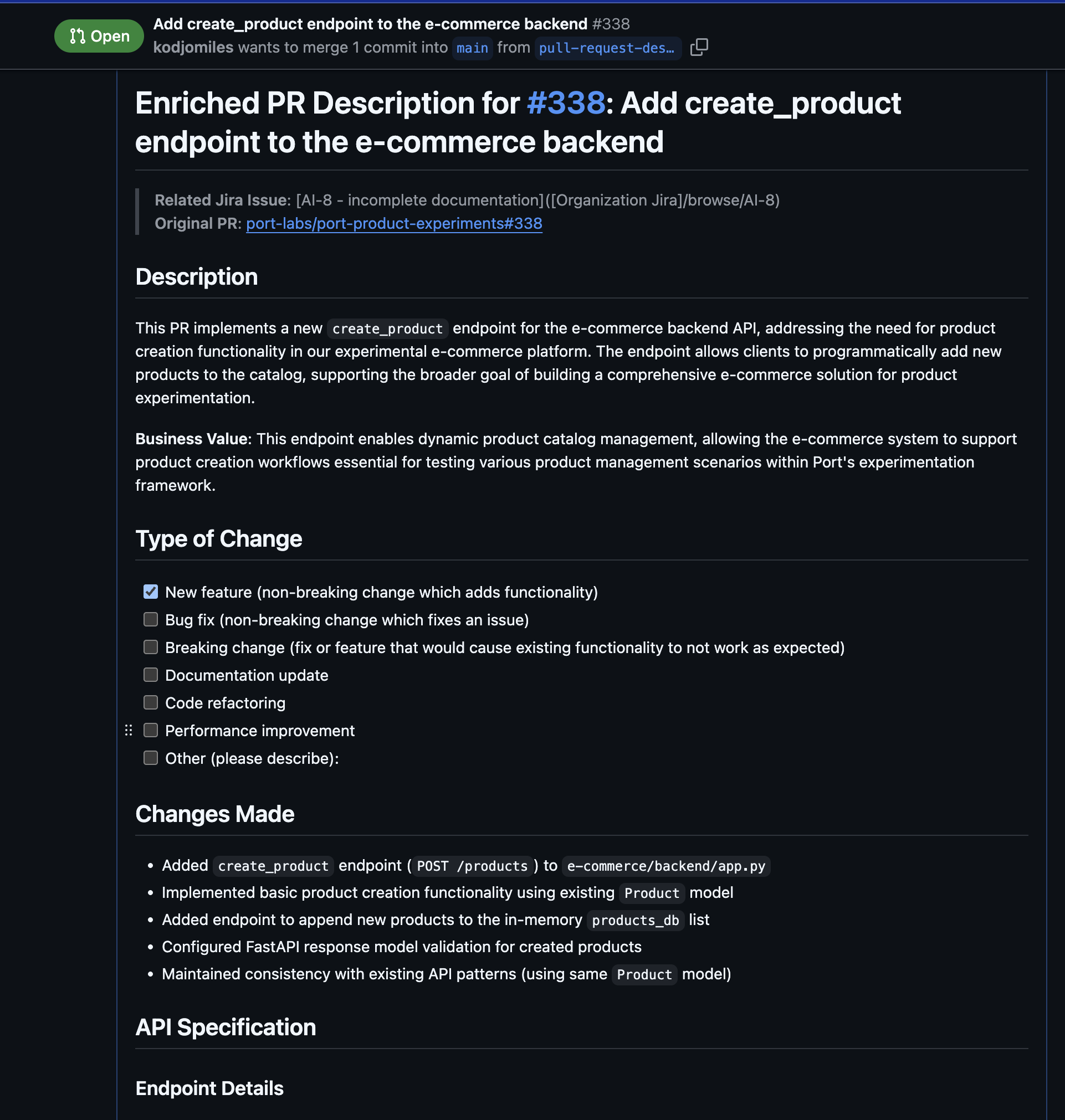The width and height of the screenshot is (1065, 1120).
Task: Tick the Breaking change checkbox
Action: pyautogui.click(x=150, y=647)
